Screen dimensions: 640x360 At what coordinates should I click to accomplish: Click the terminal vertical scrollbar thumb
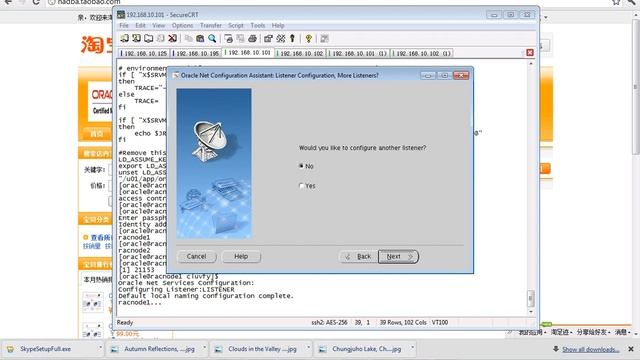coord(531,298)
